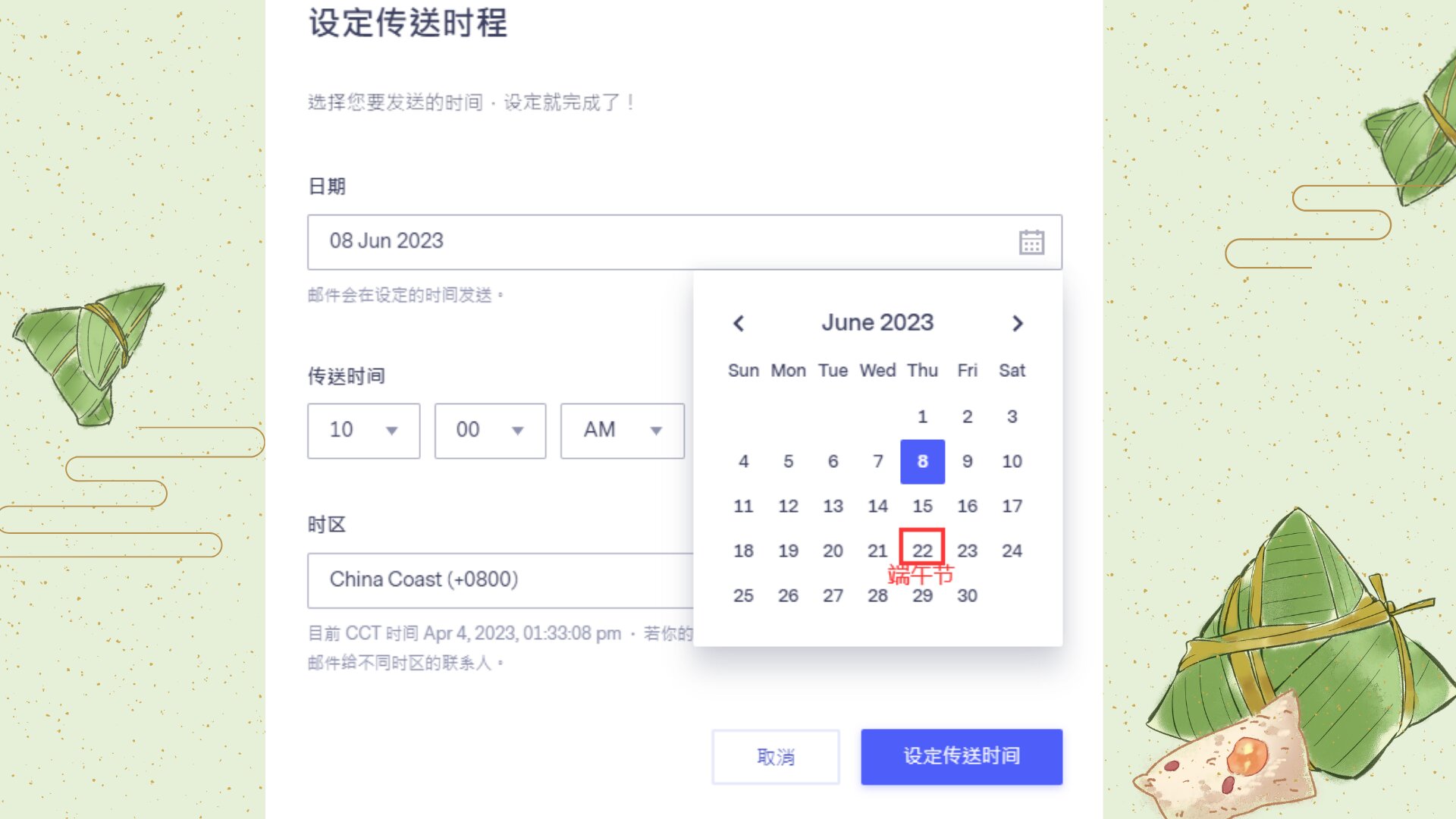
Task: Choose June 15 in the calendar
Action: click(x=922, y=506)
